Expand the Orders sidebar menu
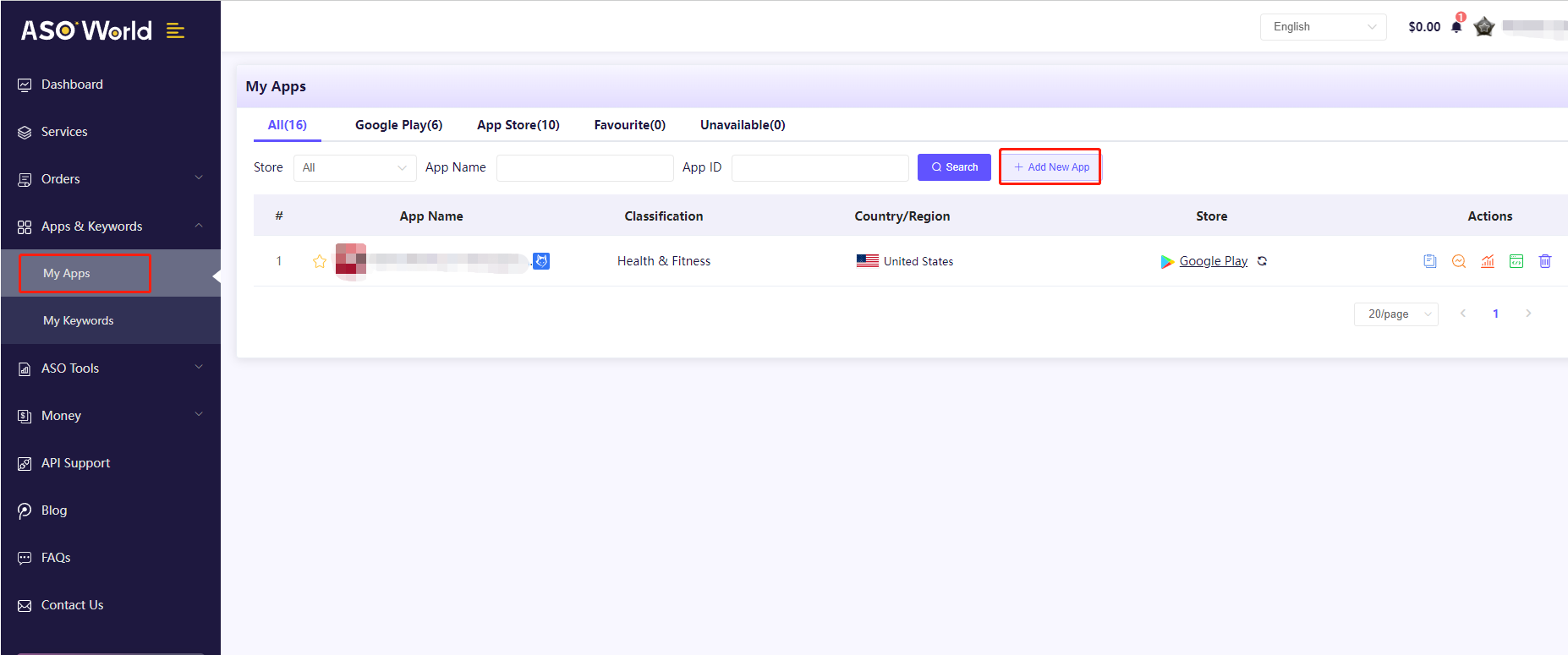The image size is (1568, 655). 110,179
